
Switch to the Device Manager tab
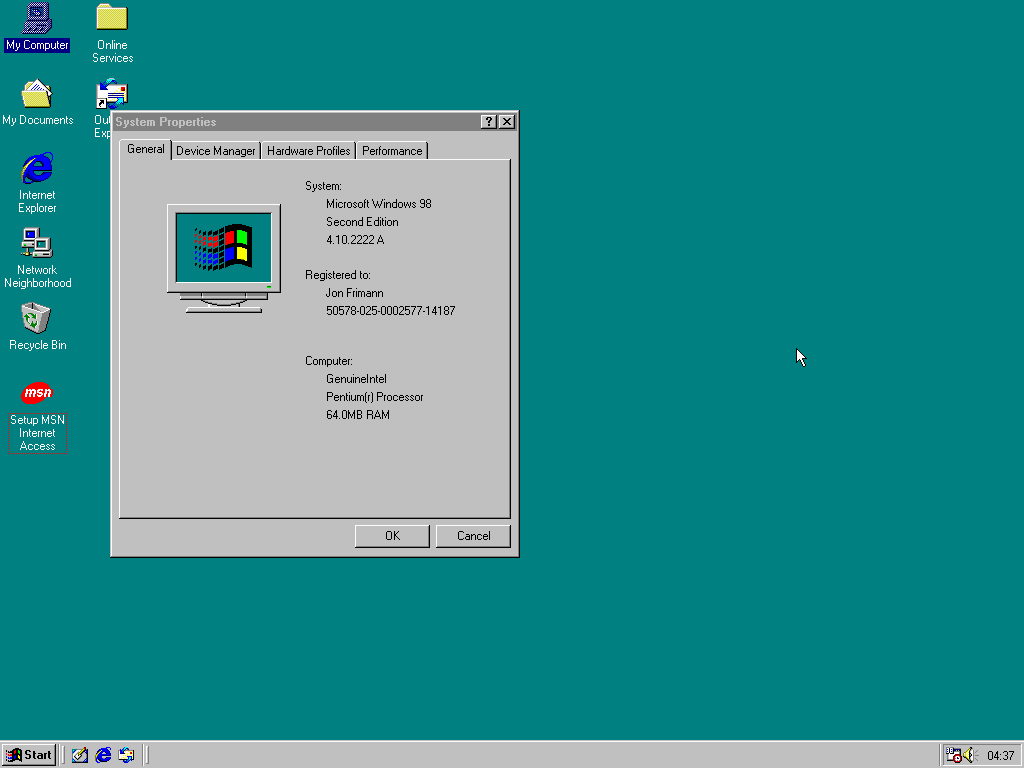click(215, 151)
